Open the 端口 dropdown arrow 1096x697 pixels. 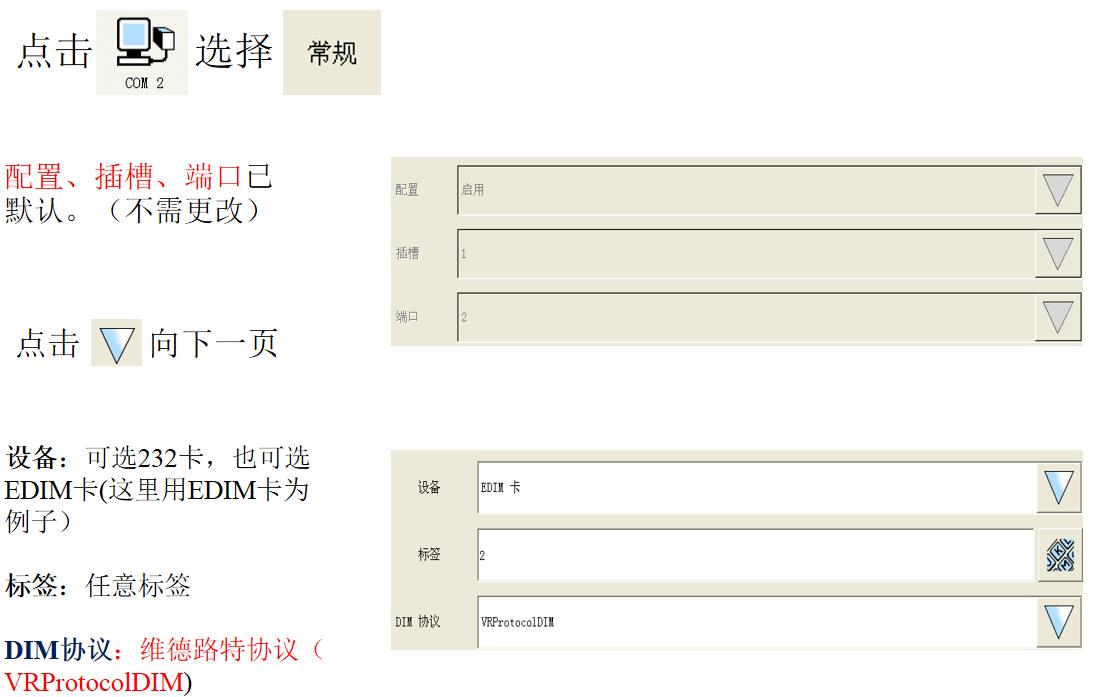pyautogui.click(x=1058, y=317)
